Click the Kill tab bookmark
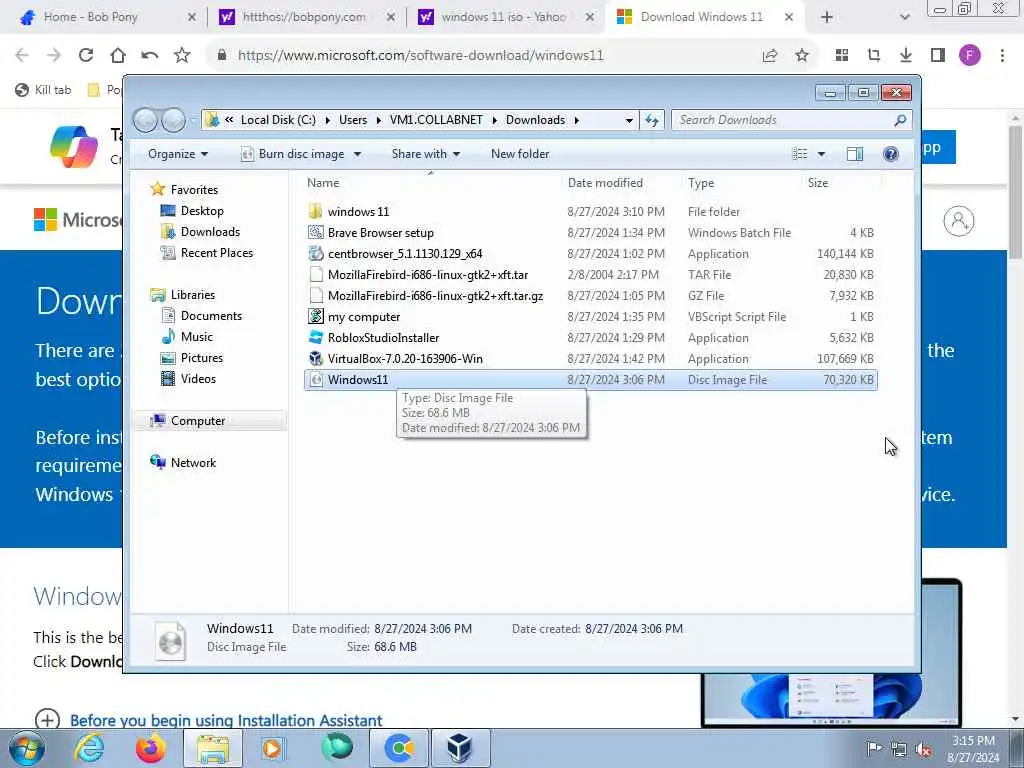 coord(43,90)
